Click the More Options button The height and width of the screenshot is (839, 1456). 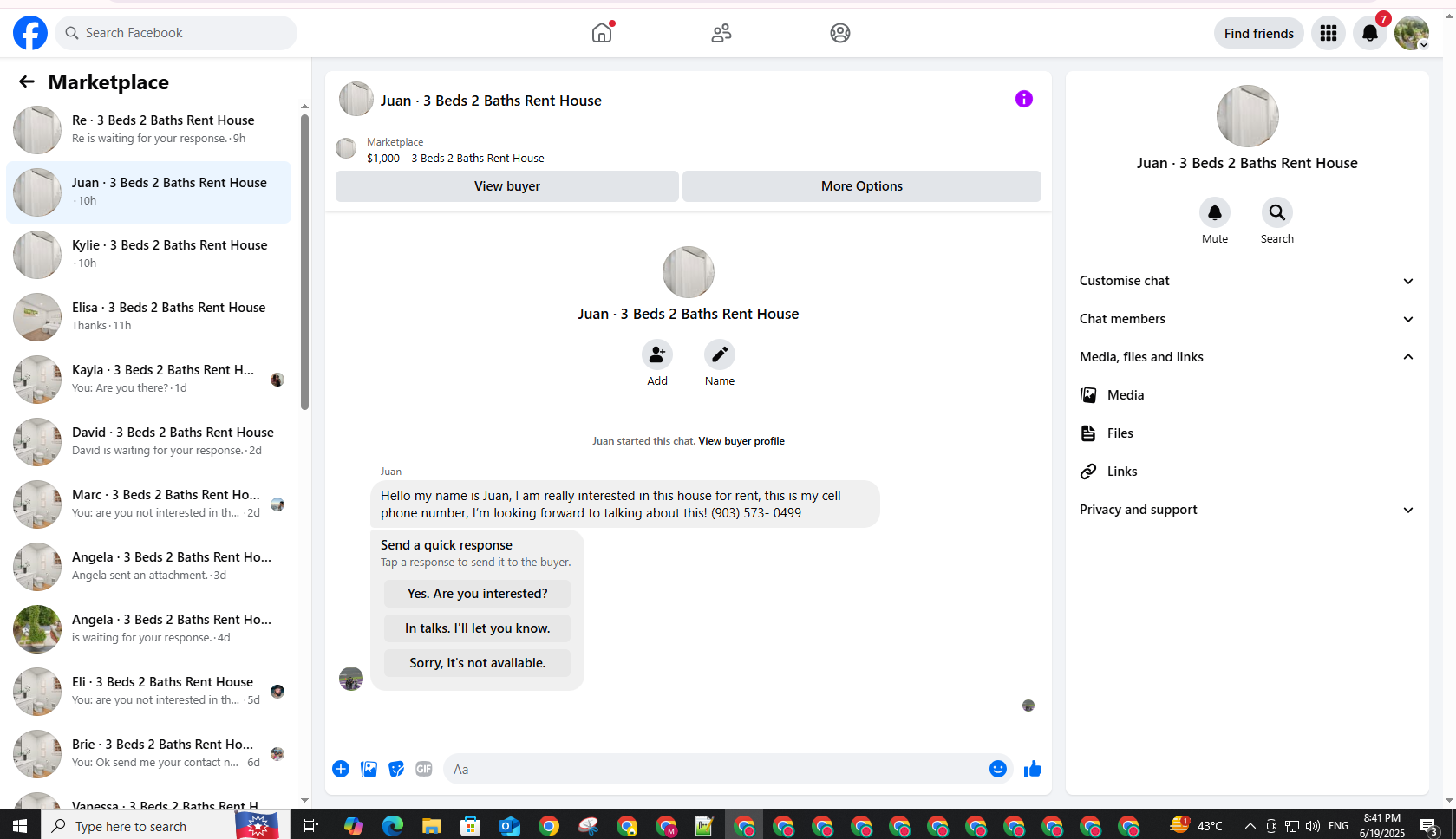(x=862, y=186)
